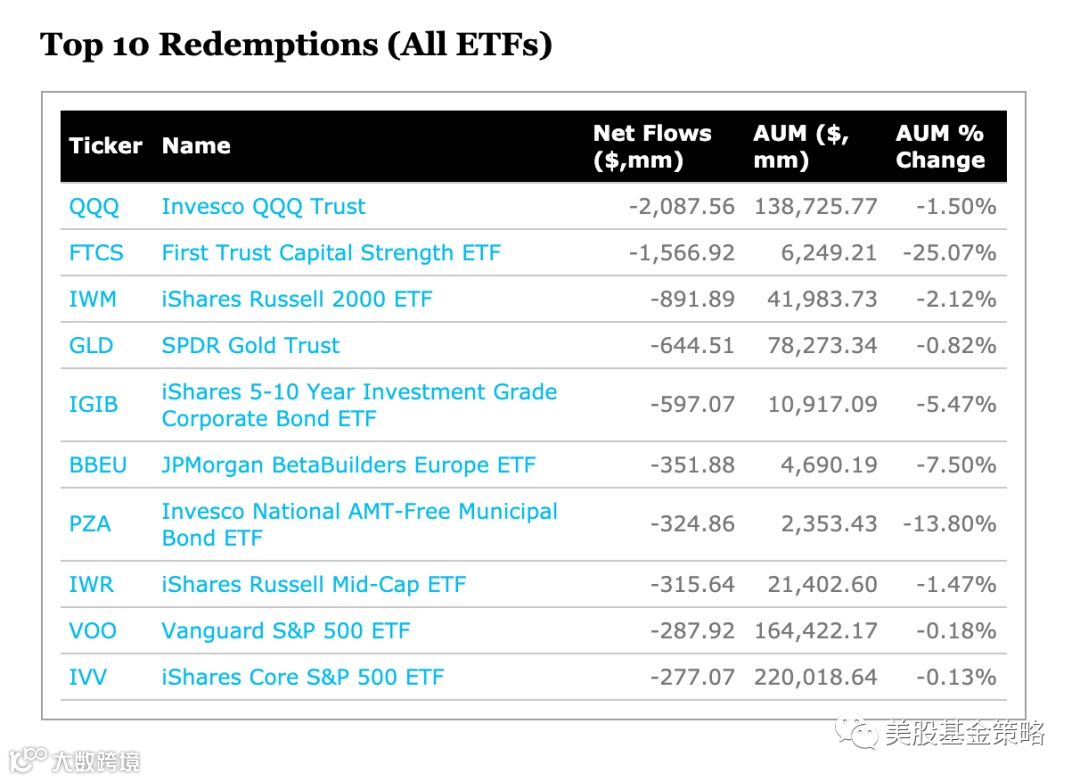This screenshot has width=1080, height=781.
Task: Open iShares Core S&P 500 ETF link
Action: click(302, 677)
